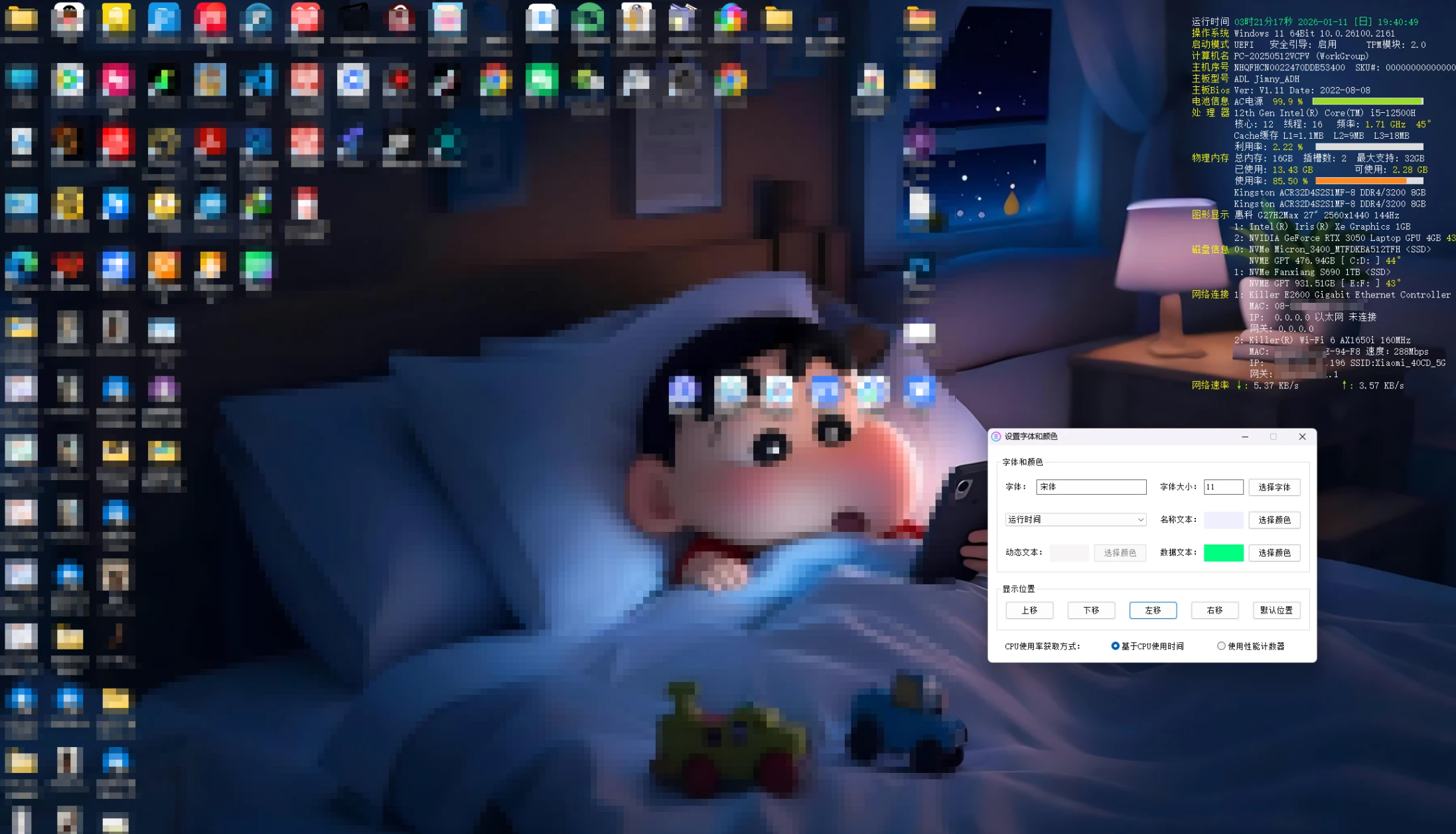Click the green 数据文本 color swatch
Image resolution: width=1456 pixels, height=834 pixels.
[1223, 552]
